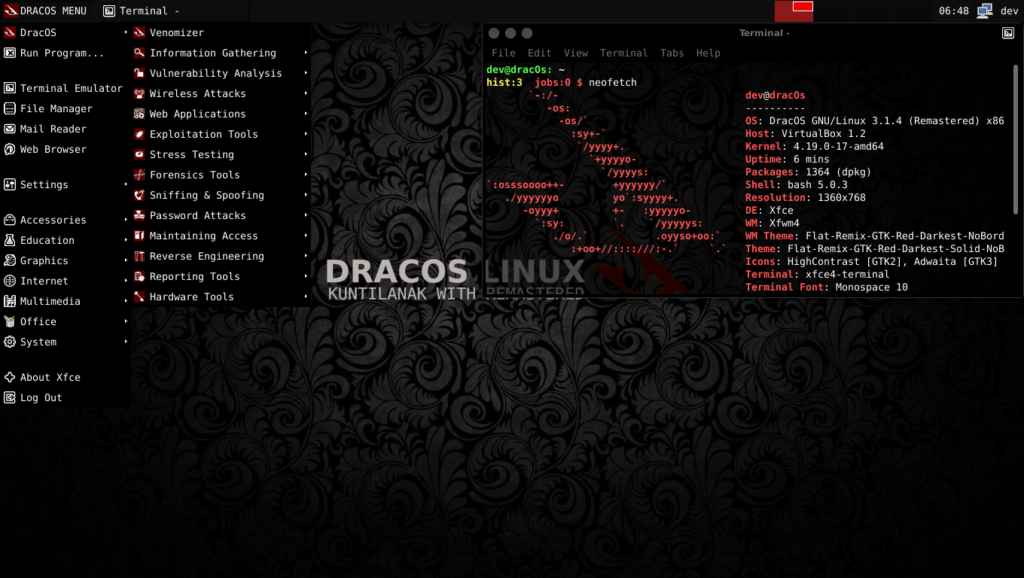1024x578 pixels.
Task: Click the Hardware Tools icon
Action: (x=139, y=297)
